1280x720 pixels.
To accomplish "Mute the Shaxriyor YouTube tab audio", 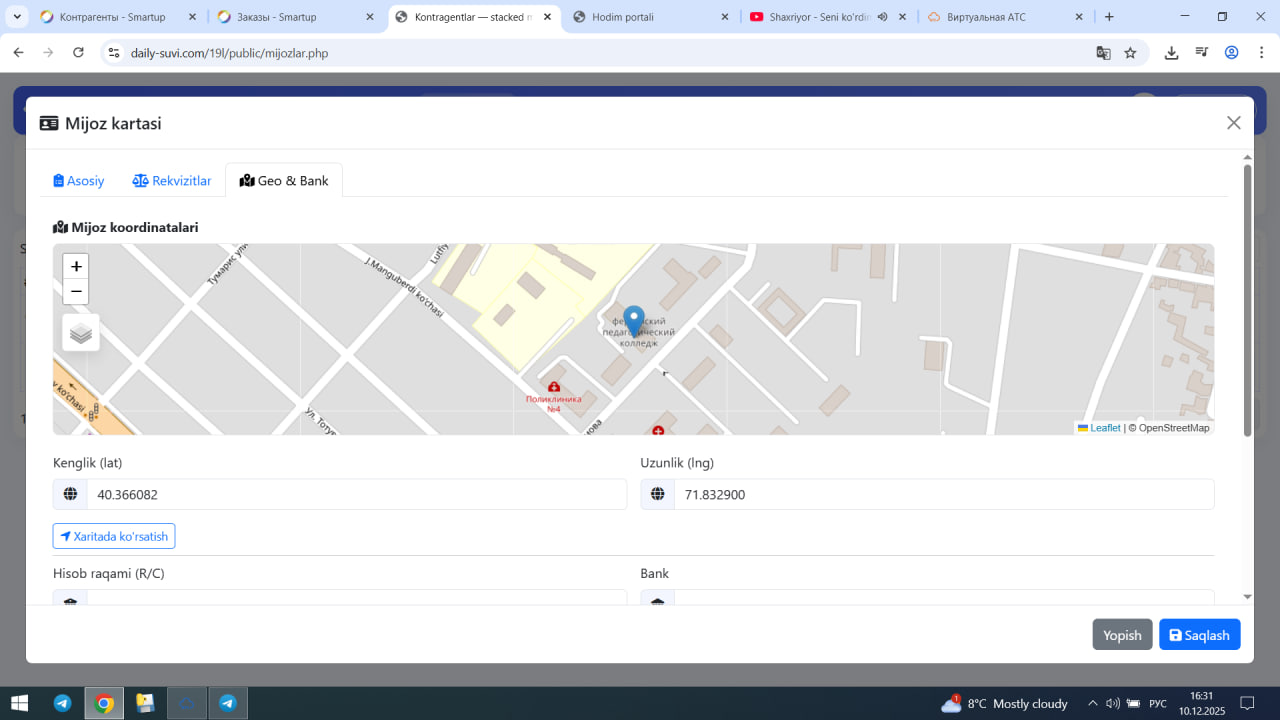I will pos(882,17).
